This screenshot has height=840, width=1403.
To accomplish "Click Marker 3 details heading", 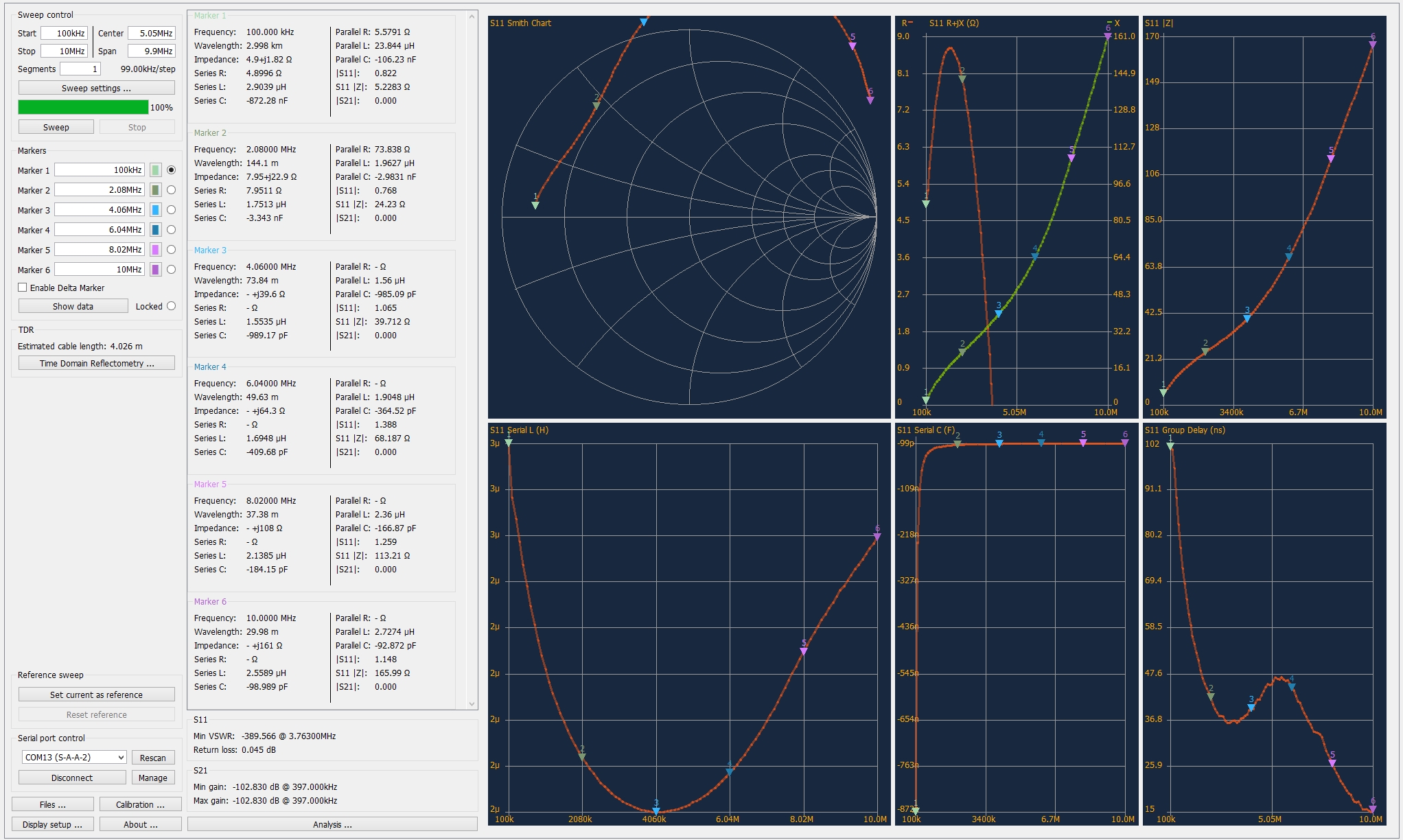I will (210, 250).
